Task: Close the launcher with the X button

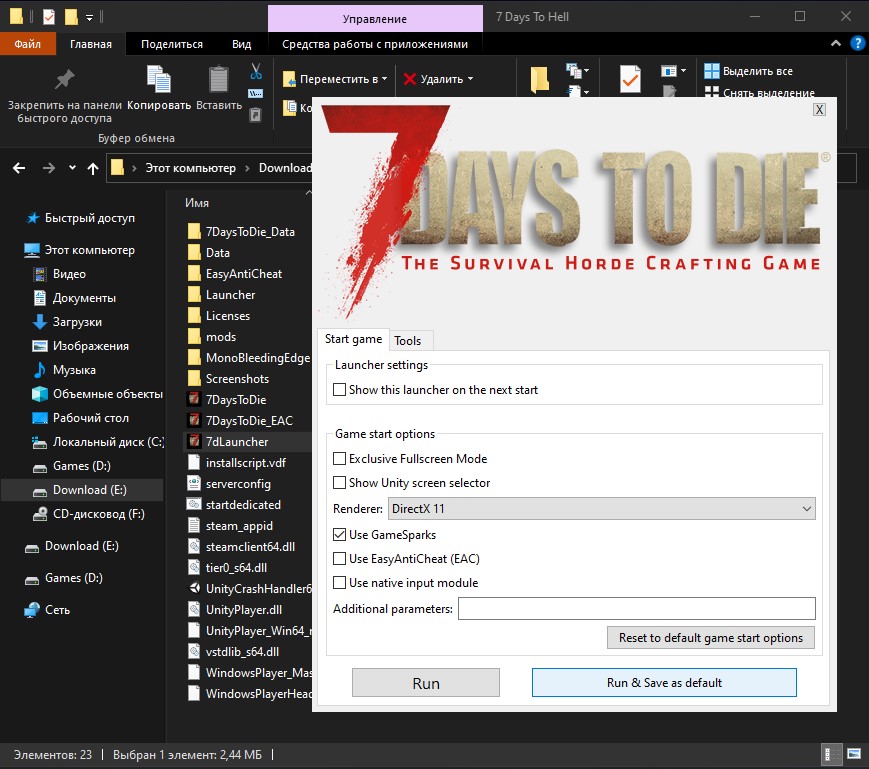Action: [819, 110]
